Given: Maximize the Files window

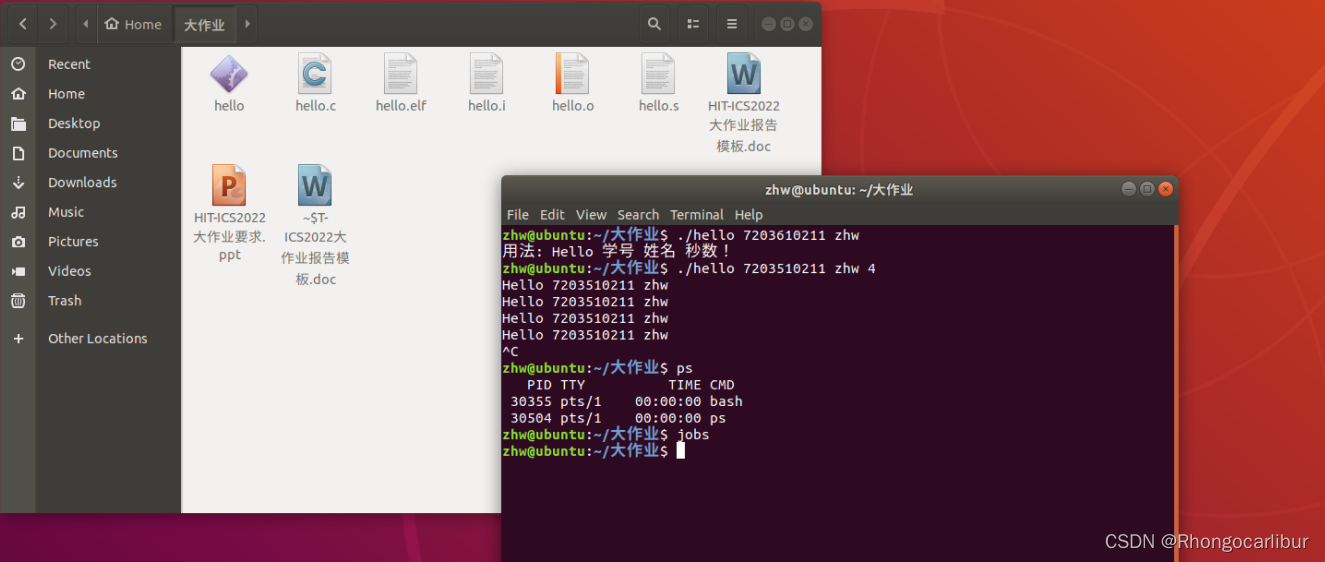Looking at the screenshot, I should pyautogui.click(x=787, y=24).
